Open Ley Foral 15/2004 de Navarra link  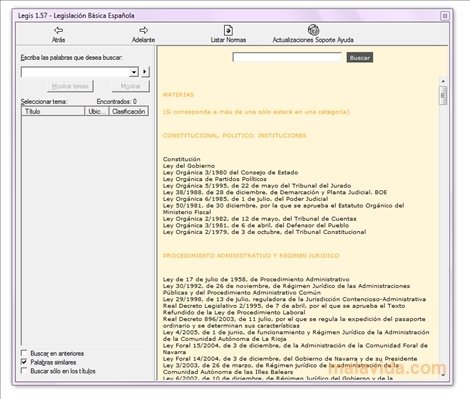pos(295,349)
